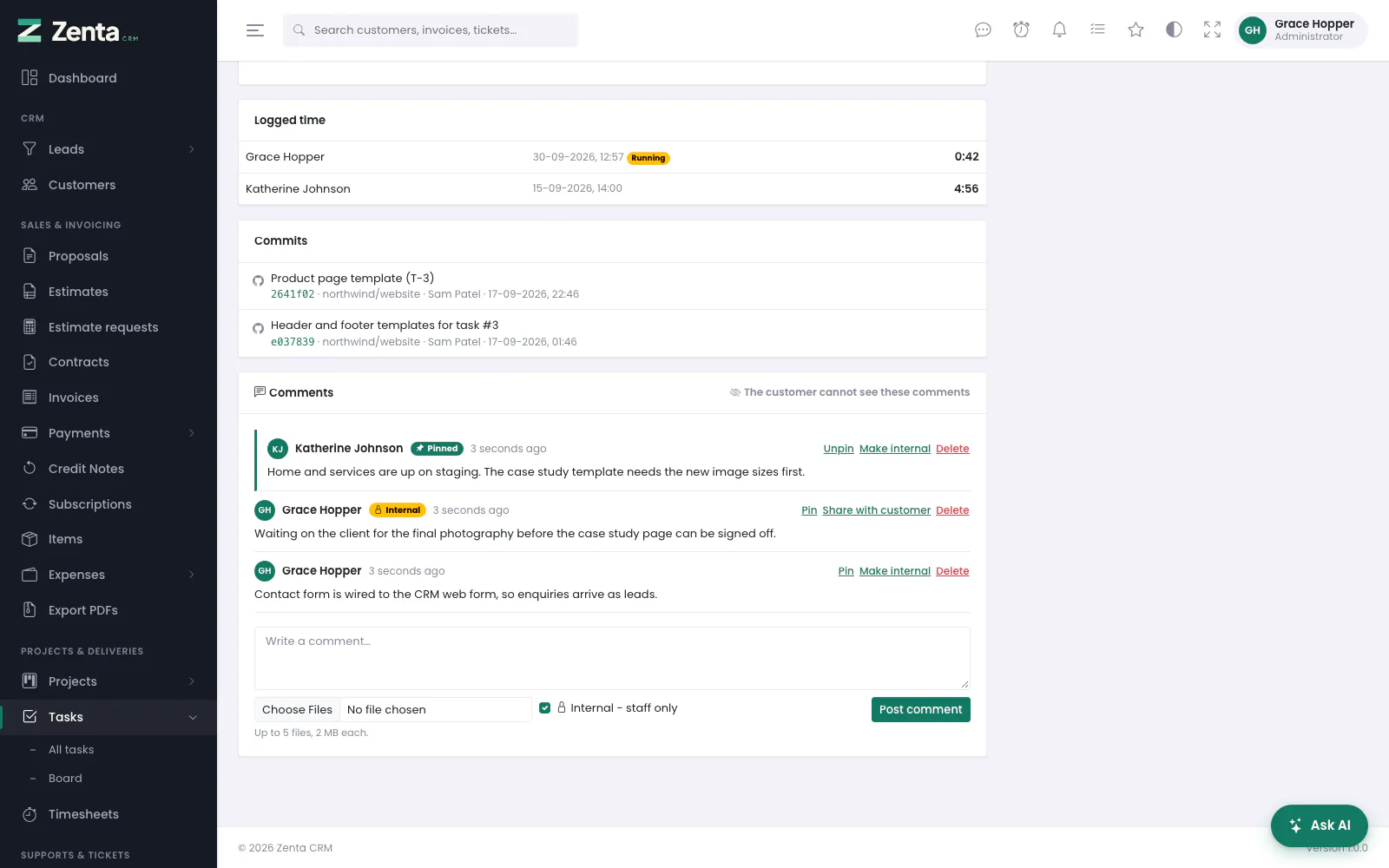Post the comment
The image size is (1389, 868).
920,709
